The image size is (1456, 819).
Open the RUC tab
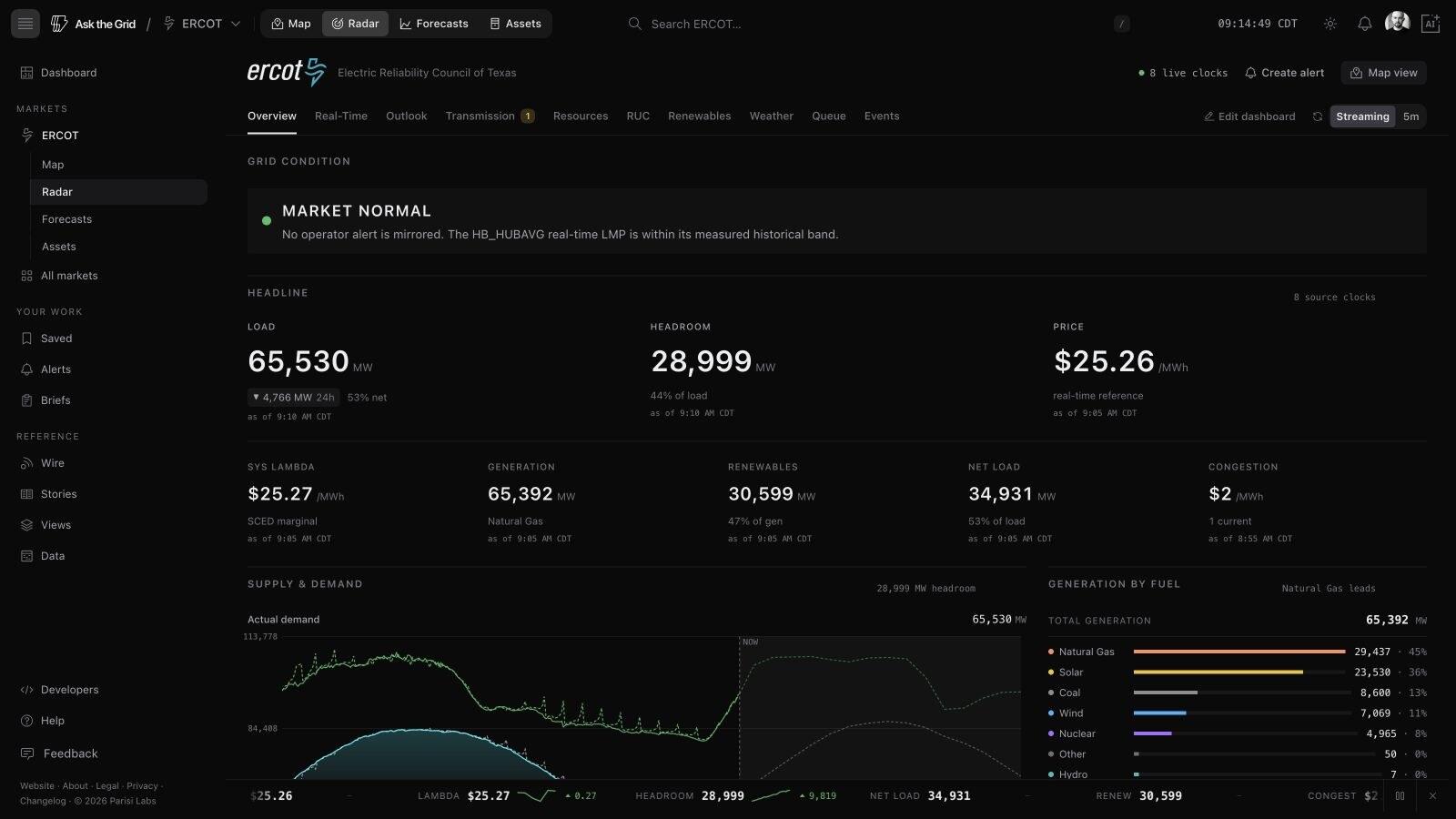[638, 116]
